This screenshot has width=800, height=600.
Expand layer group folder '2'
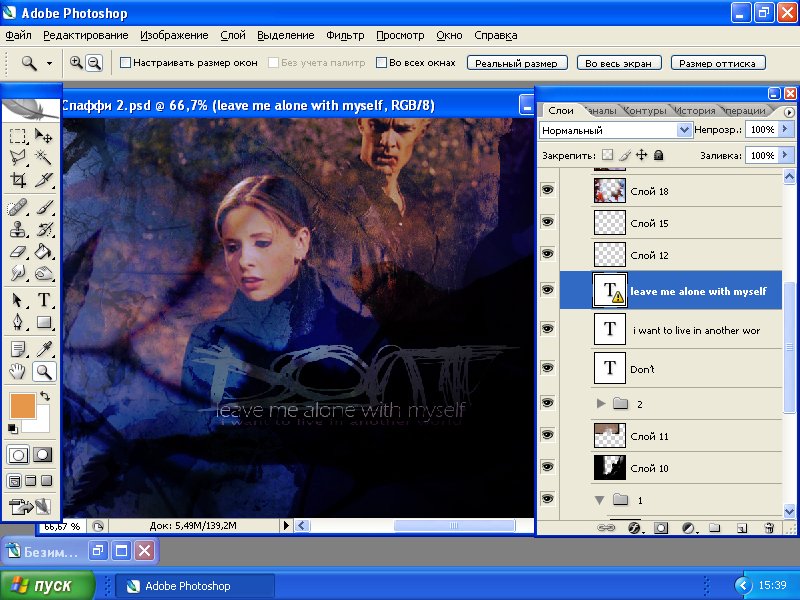[x=601, y=403]
